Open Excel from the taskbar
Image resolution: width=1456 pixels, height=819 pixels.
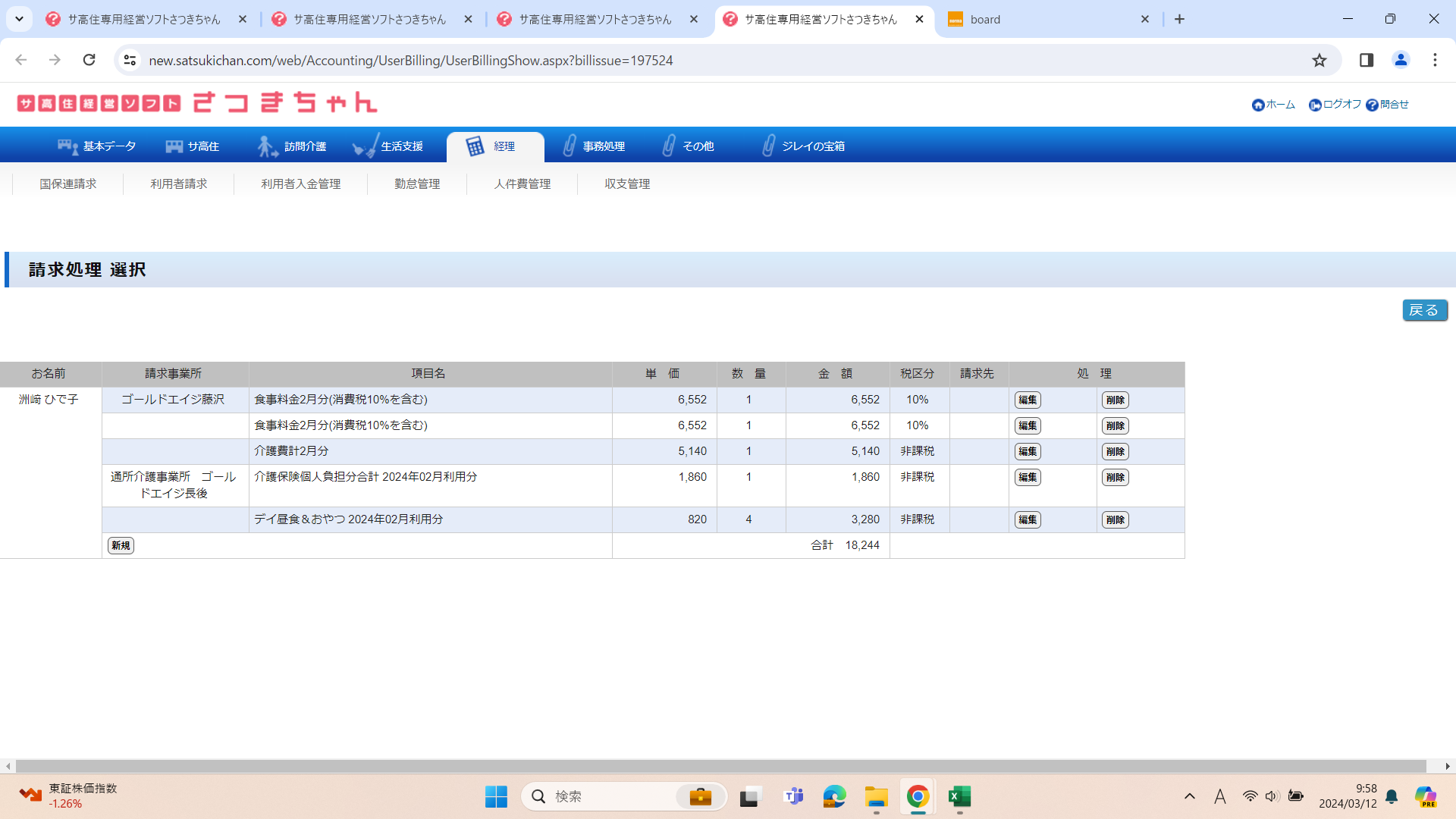[959, 796]
